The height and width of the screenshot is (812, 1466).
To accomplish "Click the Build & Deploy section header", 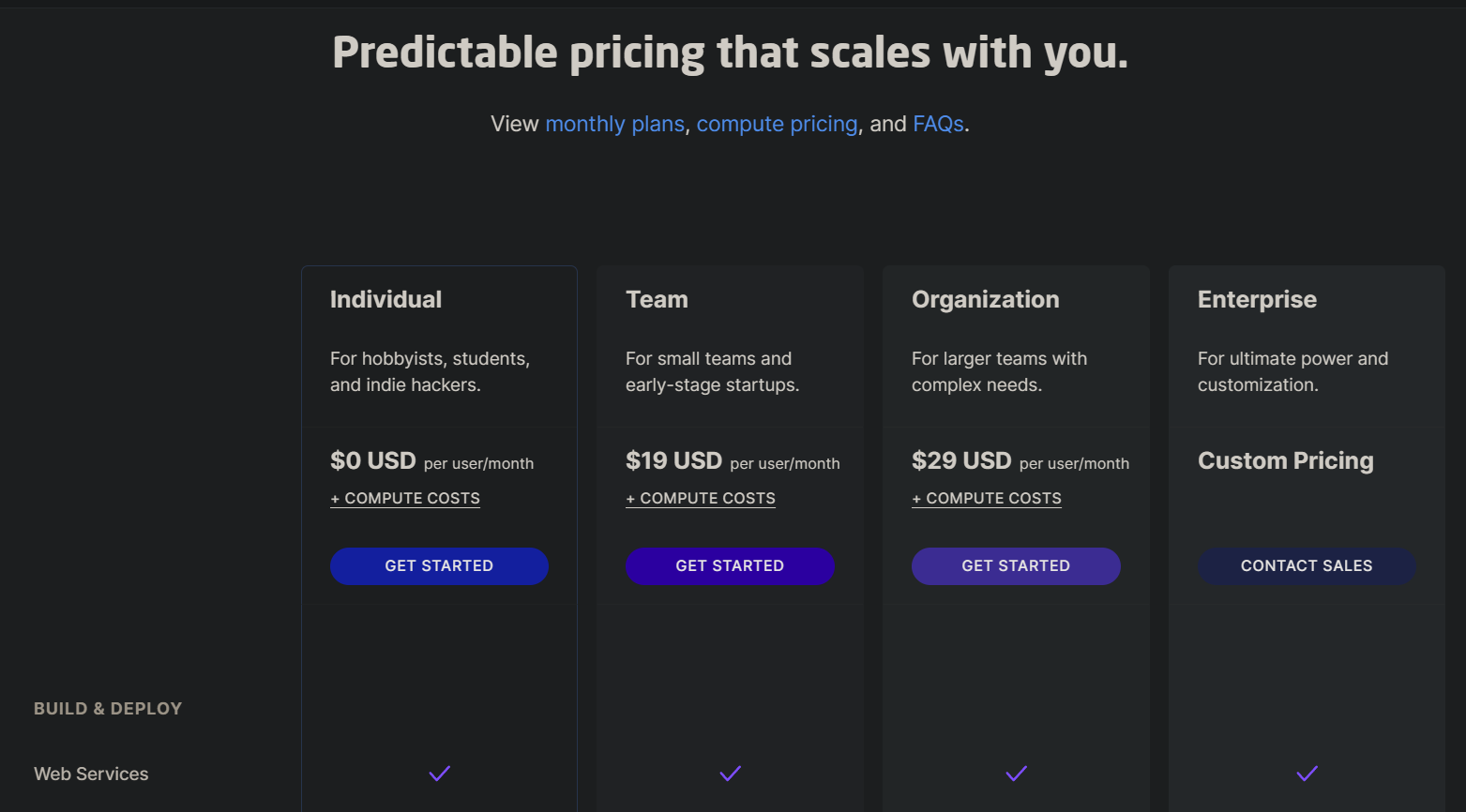I will click(108, 709).
